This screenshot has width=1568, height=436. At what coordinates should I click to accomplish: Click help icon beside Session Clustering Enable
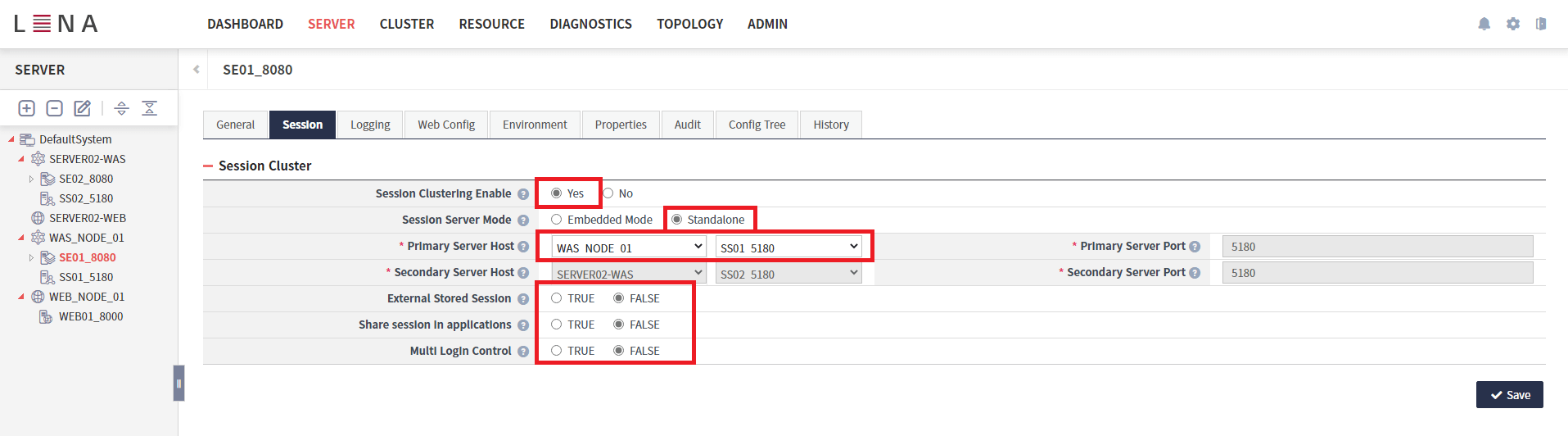523,194
